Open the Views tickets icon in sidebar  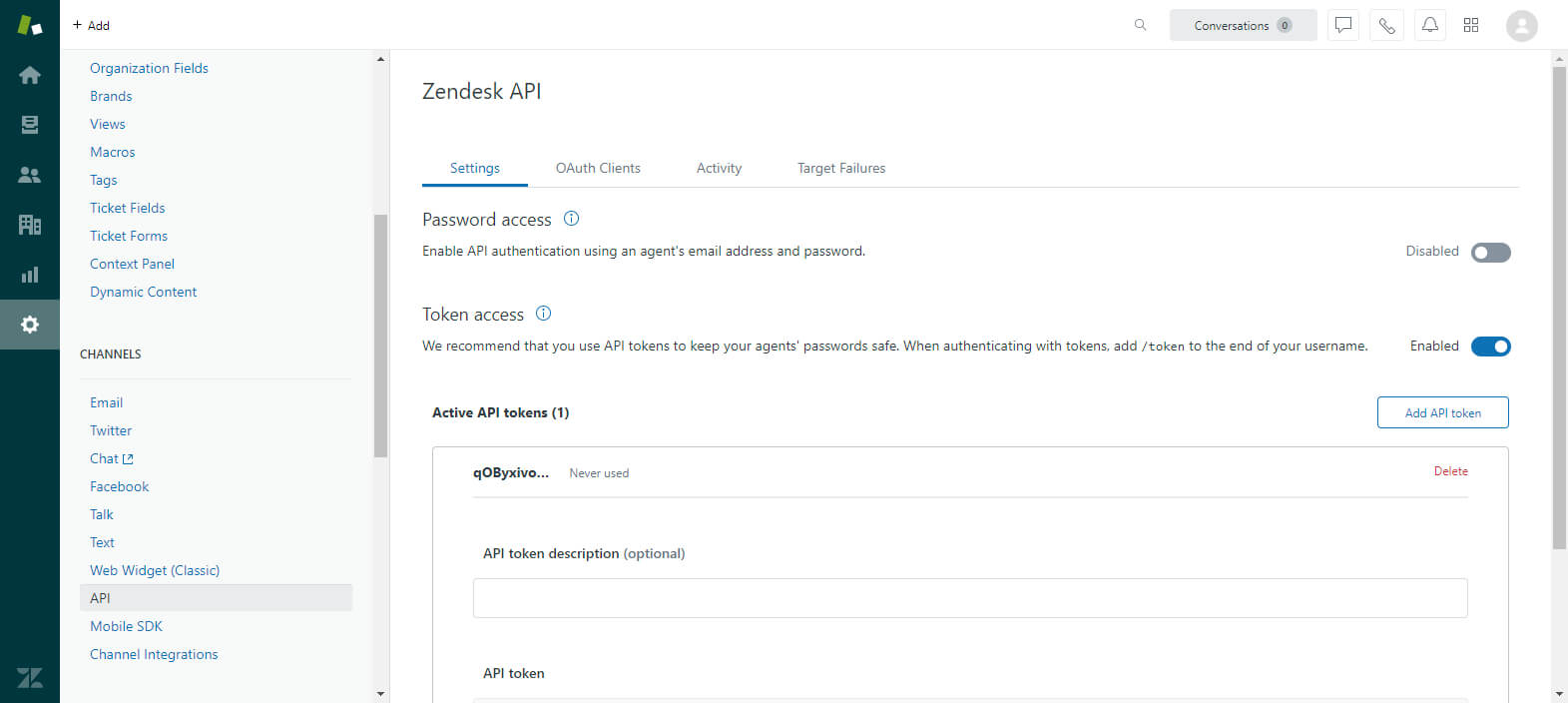point(30,125)
